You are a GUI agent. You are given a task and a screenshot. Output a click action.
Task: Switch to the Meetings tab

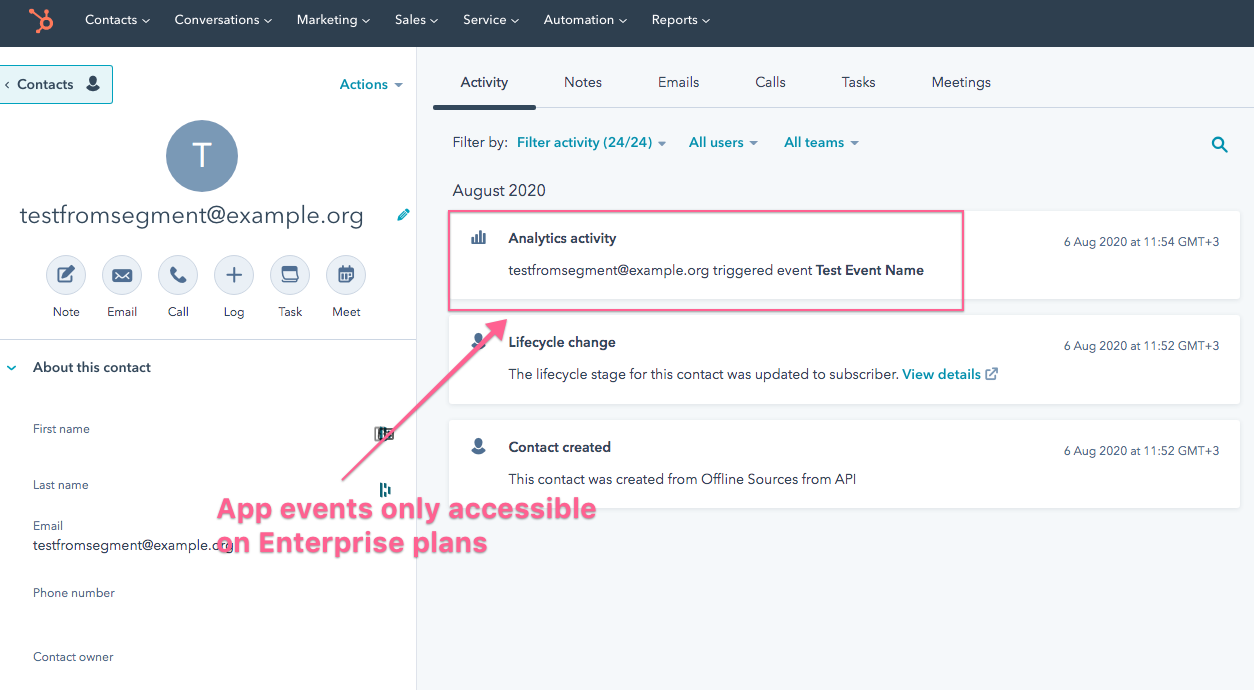click(x=961, y=83)
